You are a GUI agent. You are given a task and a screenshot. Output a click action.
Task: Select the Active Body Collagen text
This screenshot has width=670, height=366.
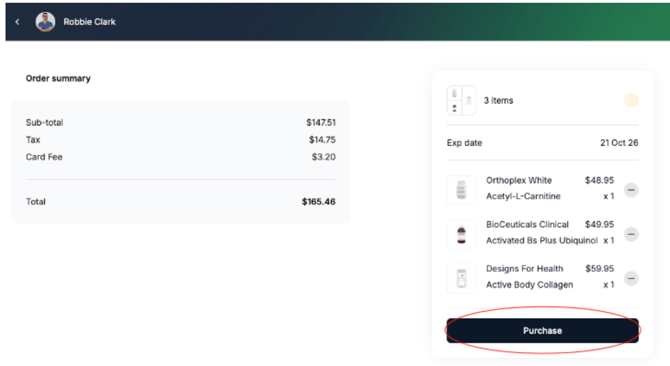[529, 285]
